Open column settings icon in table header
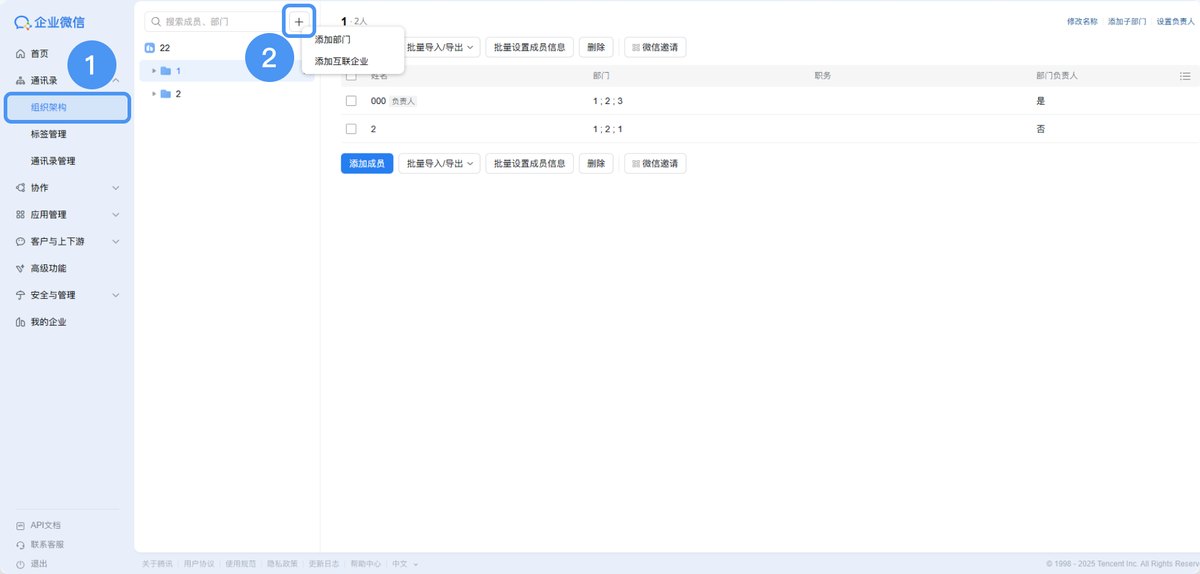1200x574 pixels. click(x=1185, y=76)
